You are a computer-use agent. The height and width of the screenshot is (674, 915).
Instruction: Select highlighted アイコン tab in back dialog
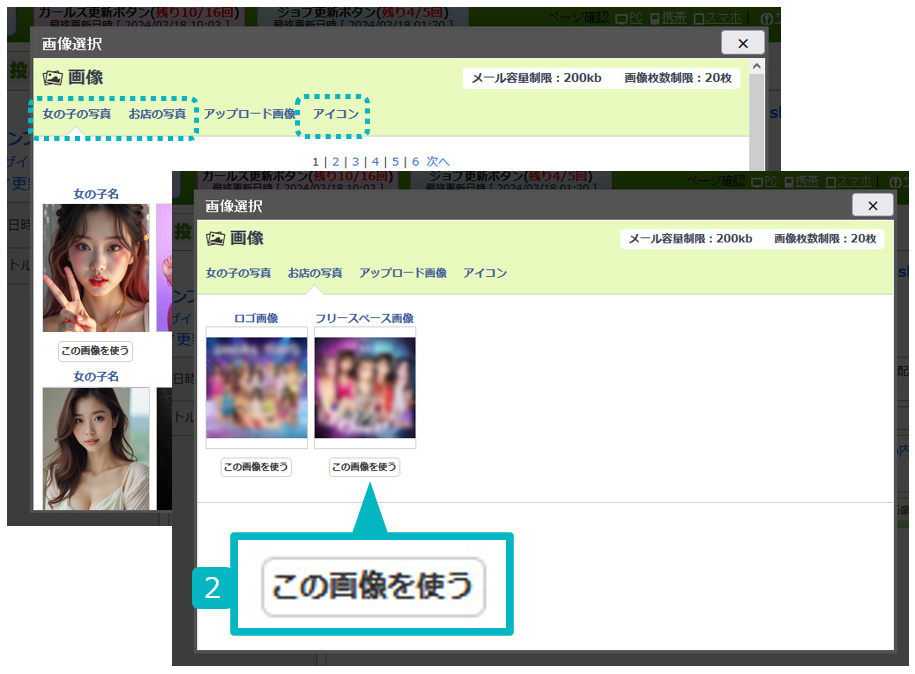(335, 114)
